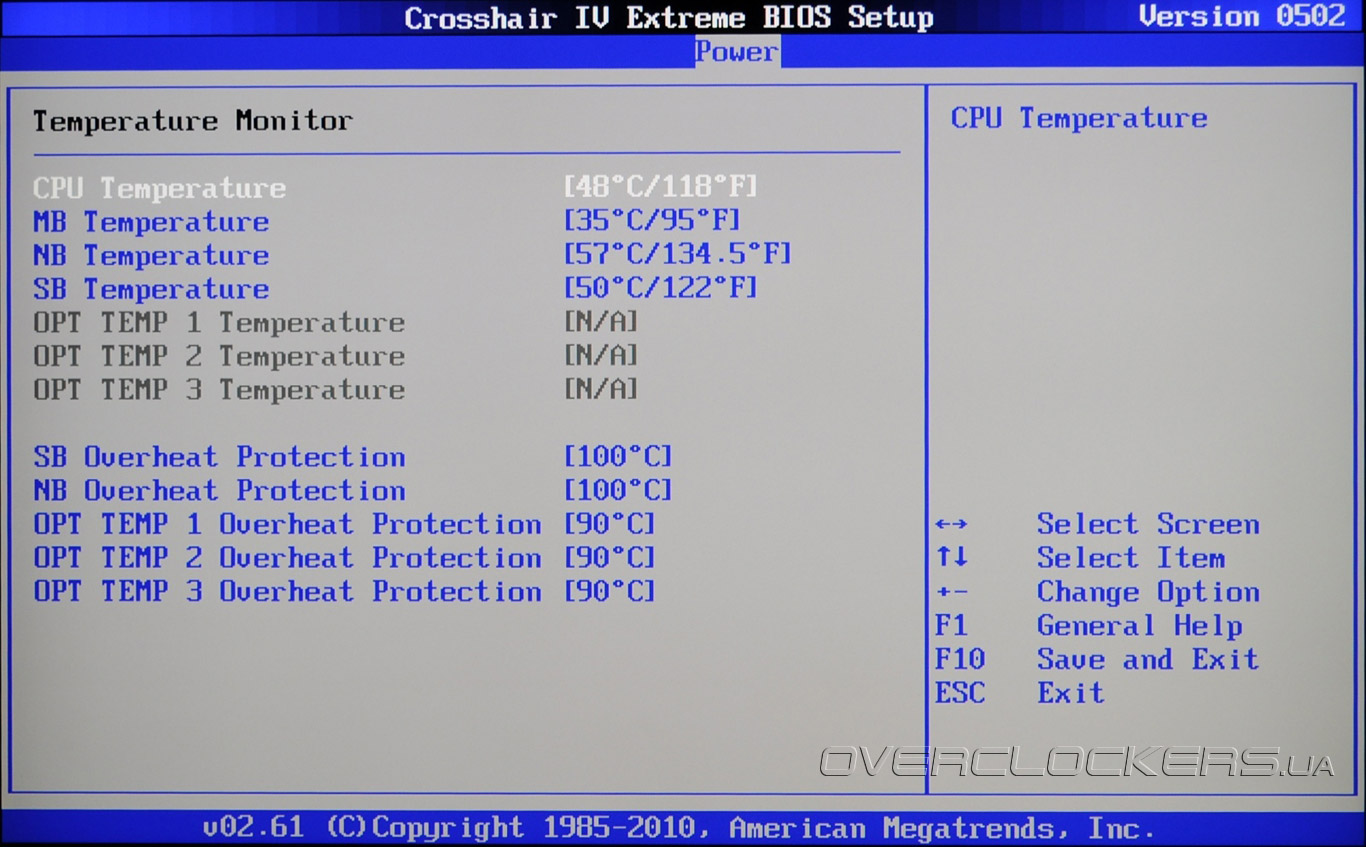Click the CPU reading 48°C/118°F

pyautogui.click(x=661, y=188)
